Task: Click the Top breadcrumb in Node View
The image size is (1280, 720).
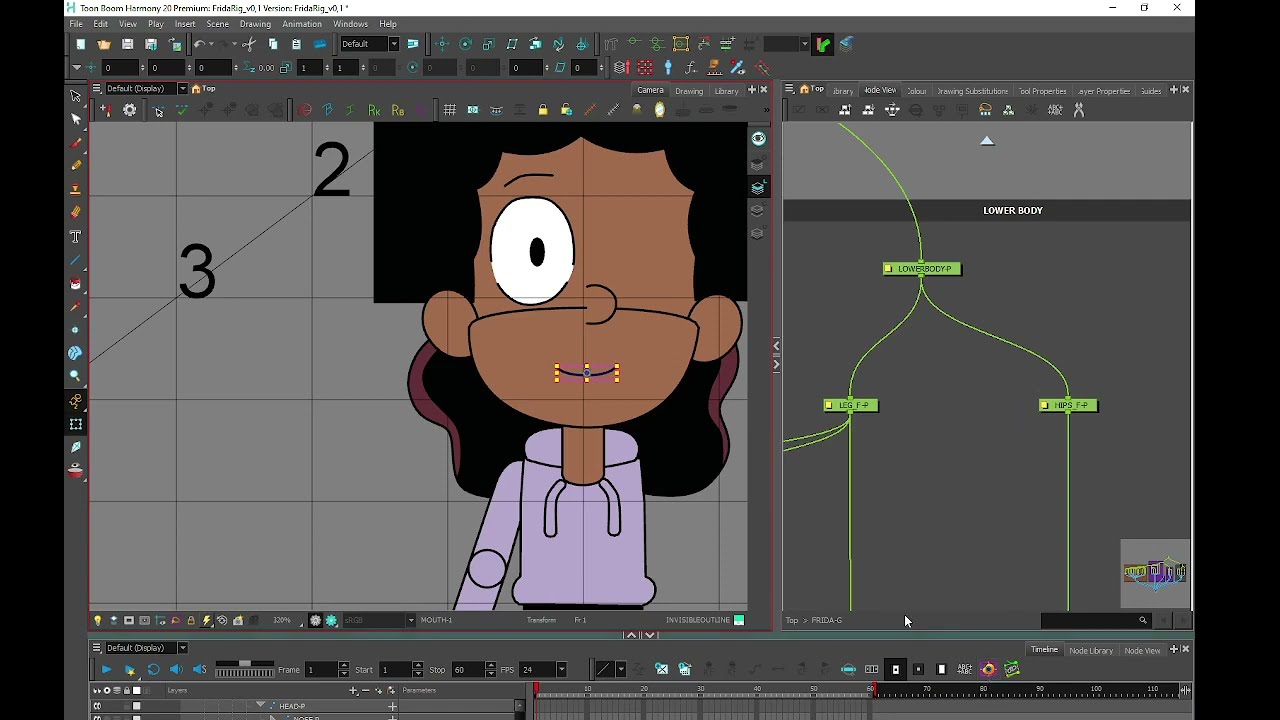Action: pyautogui.click(x=792, y=620)
